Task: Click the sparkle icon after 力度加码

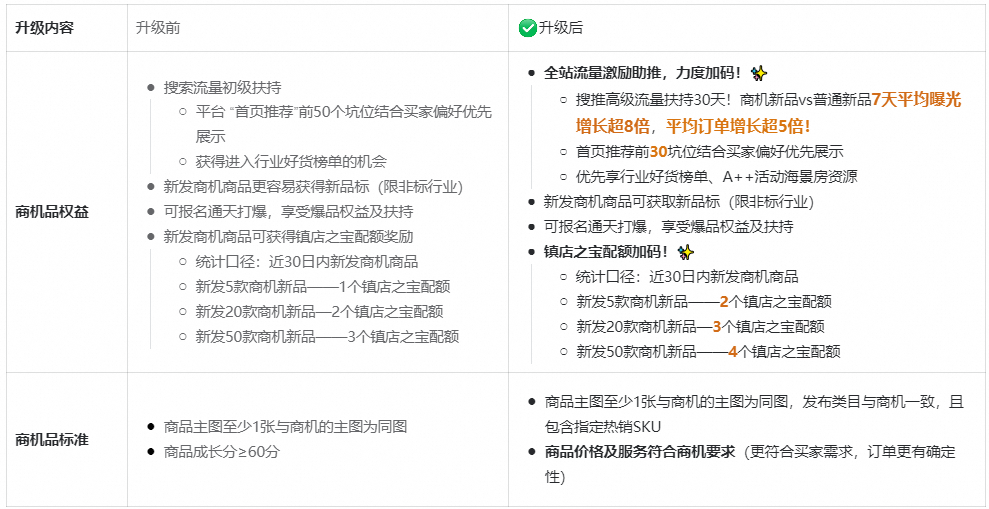Action: (759, 73)
